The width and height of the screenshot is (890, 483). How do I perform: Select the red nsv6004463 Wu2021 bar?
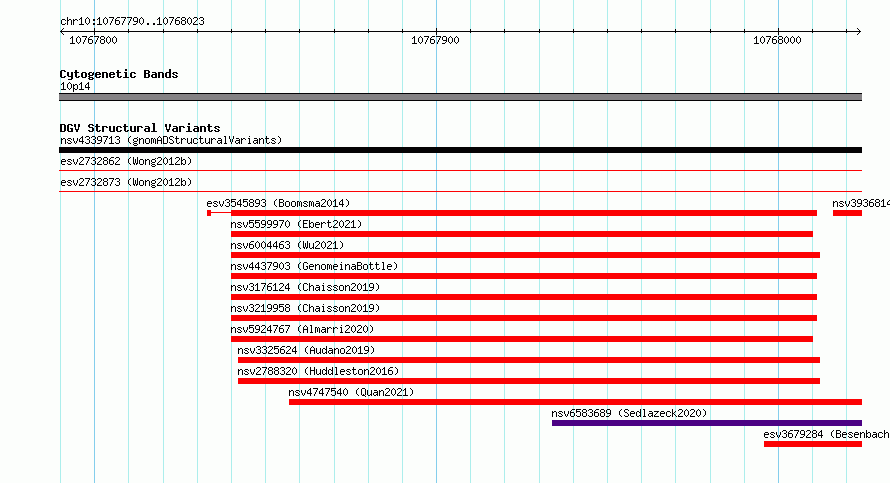(525, 255)
